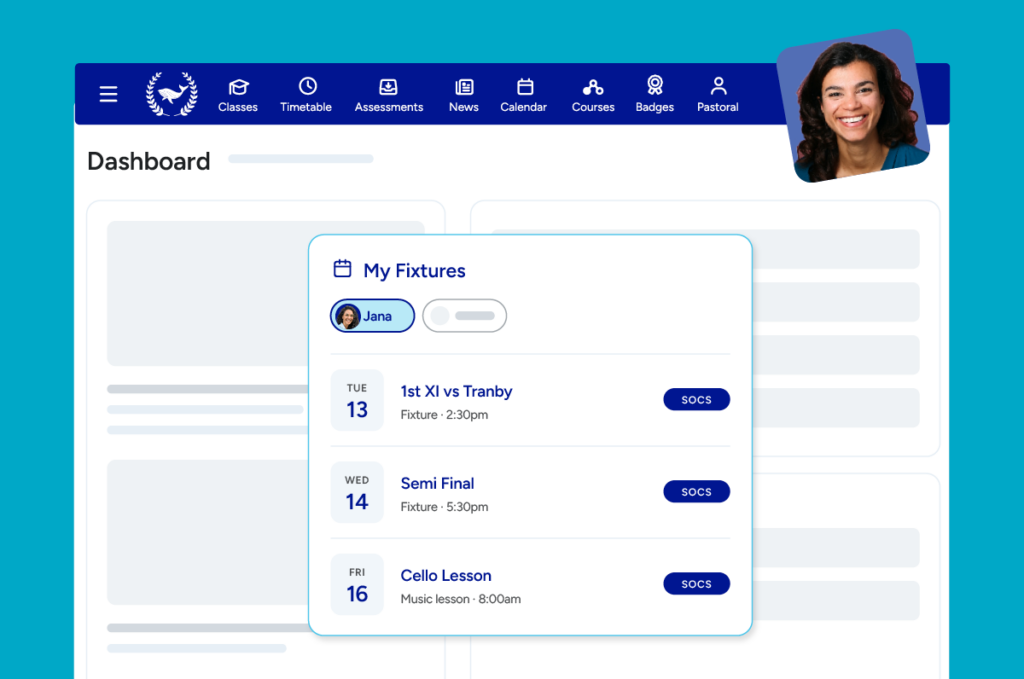
Task: Click the SOCS badge for 1st XI vs Tranby
Action: tap(696, 400)
